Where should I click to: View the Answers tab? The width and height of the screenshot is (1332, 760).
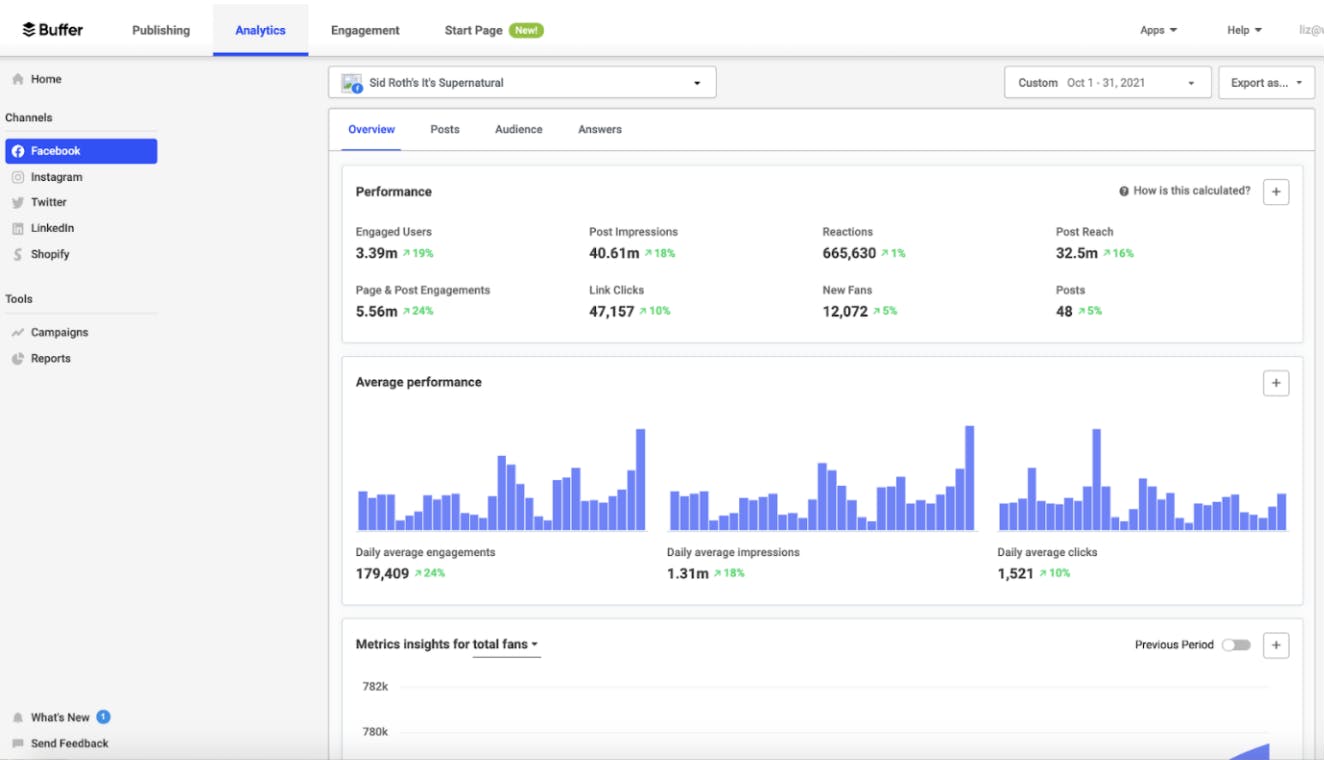coord(600,130)
